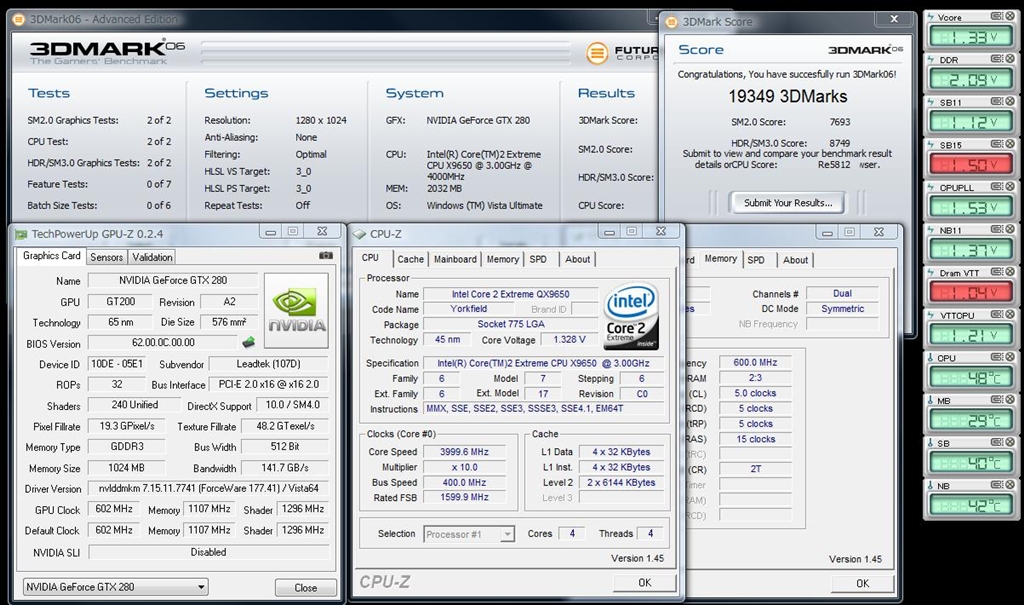Click the Close button in GPU-Z
The height and width of the screenshot is (605, 1024).
pyautogui.click(x=306, y=588)
